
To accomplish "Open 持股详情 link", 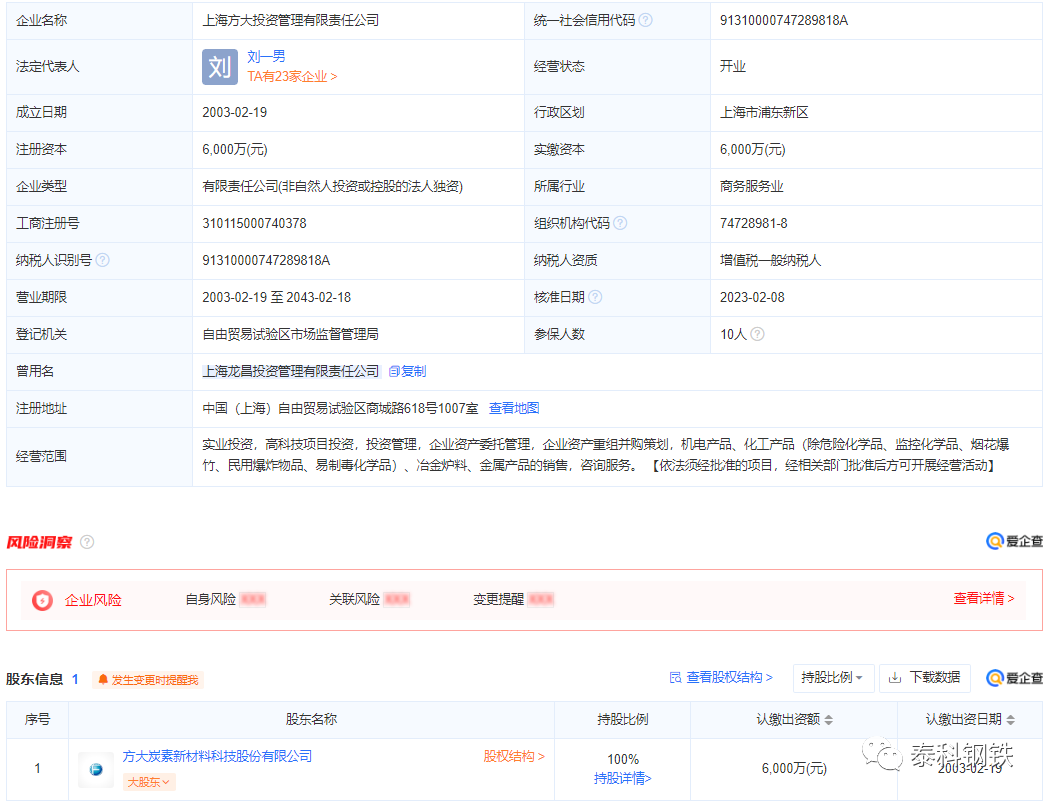I will pos(622,778).
